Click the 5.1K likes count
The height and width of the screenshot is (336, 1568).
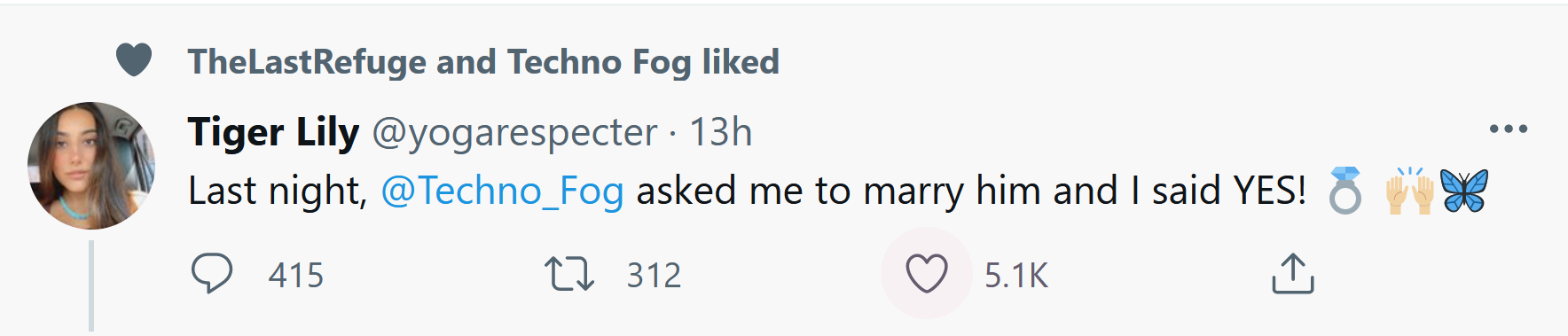coord(1016,276)
